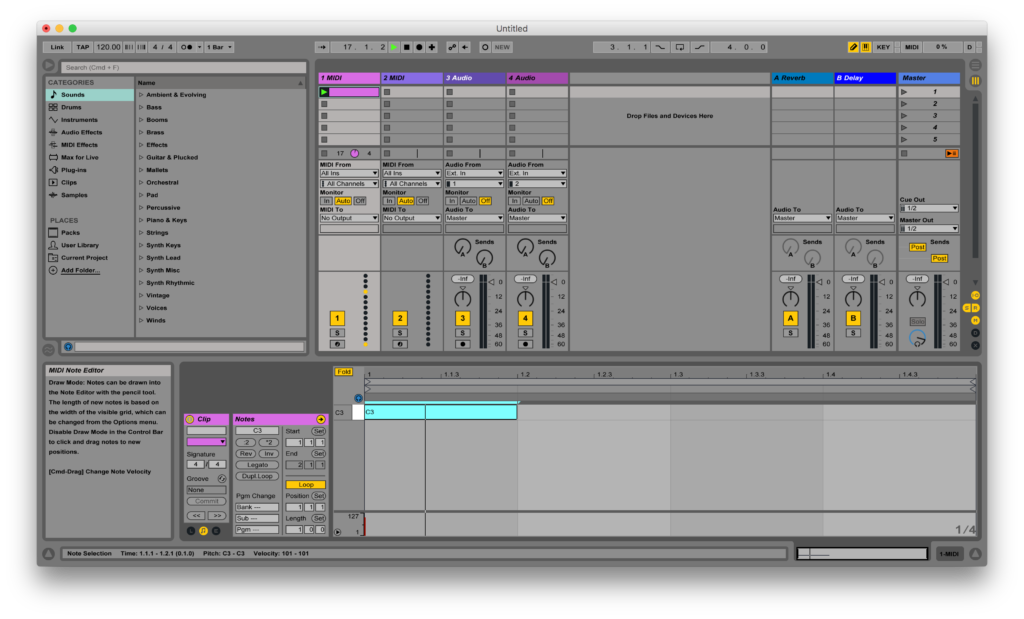Switch to the Envelopes view in clip panel
Viewport: 1024px width, 619px height.
point(216,531)
